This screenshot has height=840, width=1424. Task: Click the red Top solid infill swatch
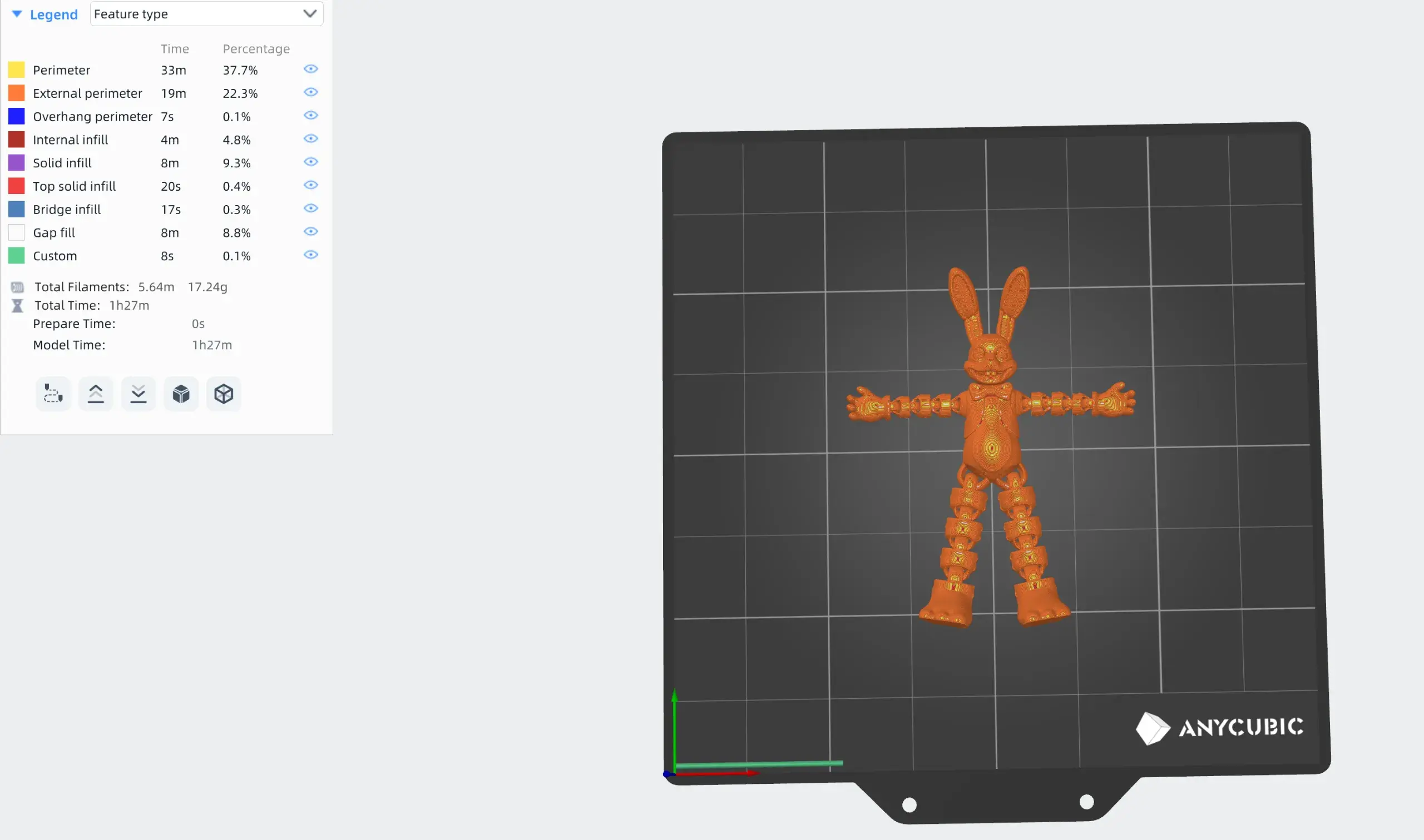point(17,186)
